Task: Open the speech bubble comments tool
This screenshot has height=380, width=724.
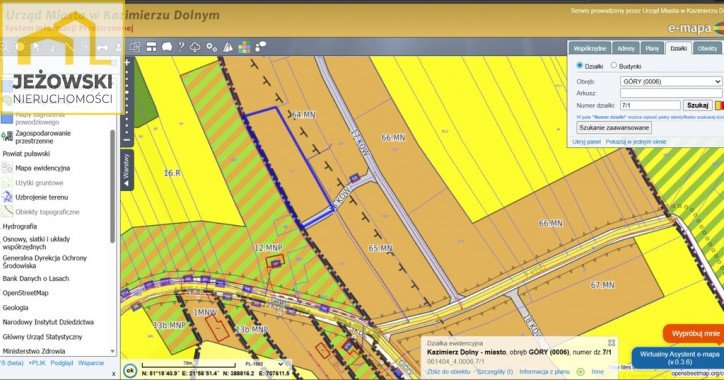Action: [167, 47]
